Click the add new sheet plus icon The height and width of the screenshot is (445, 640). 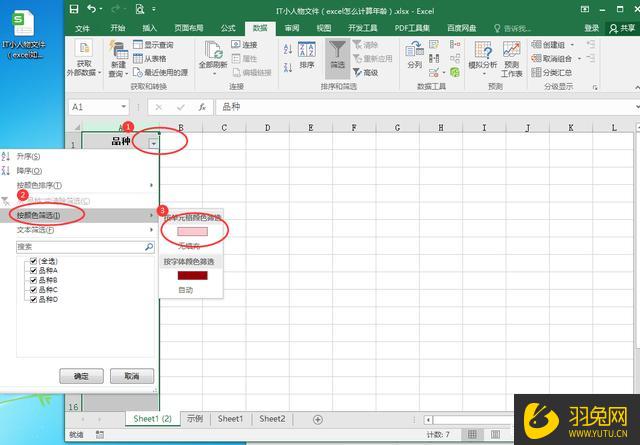tap(318, 419)
